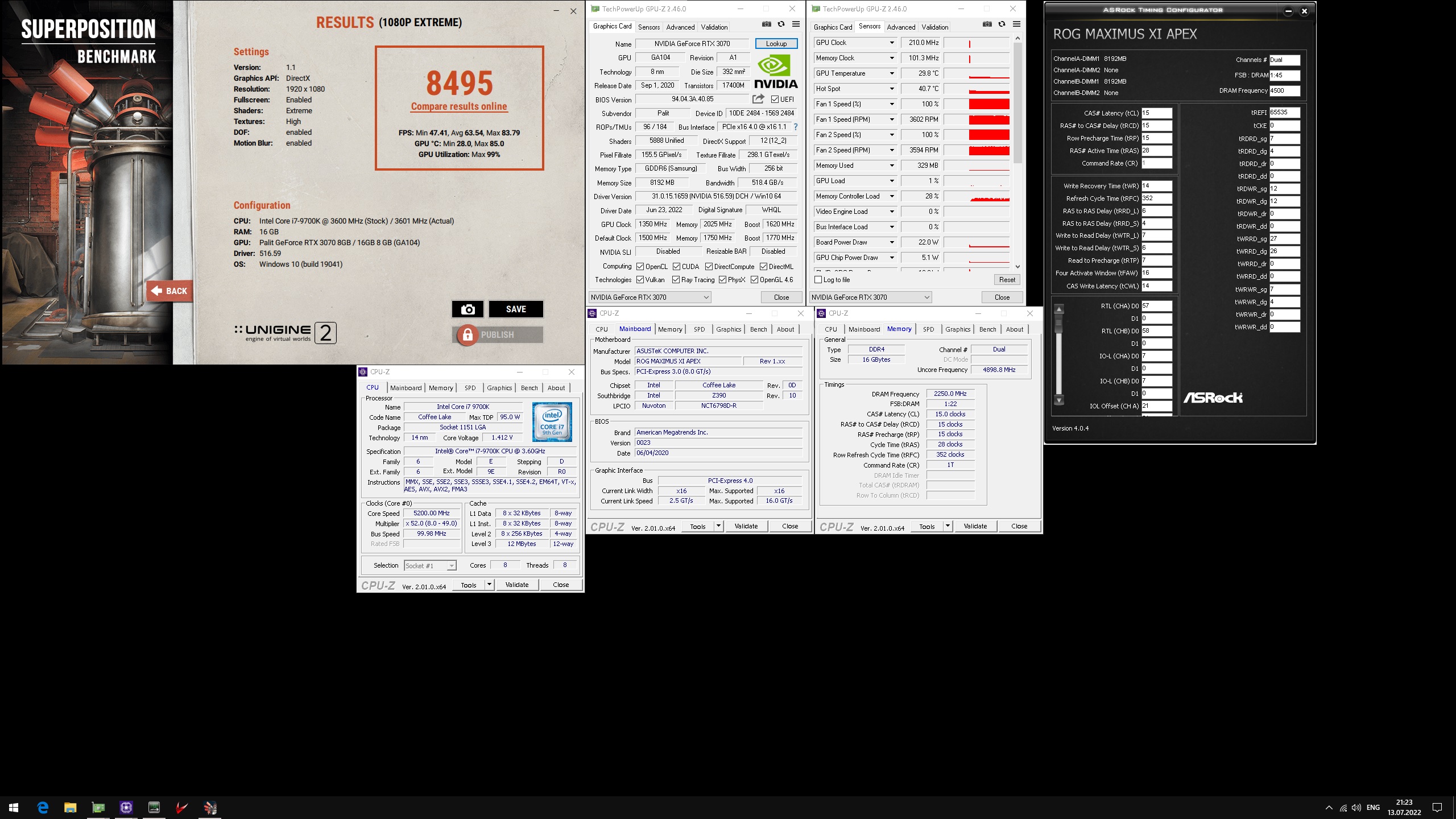The image size is (1456, 819).
Task: Toggle the DirectCompute checkbox
Action: tap(709, 267)
